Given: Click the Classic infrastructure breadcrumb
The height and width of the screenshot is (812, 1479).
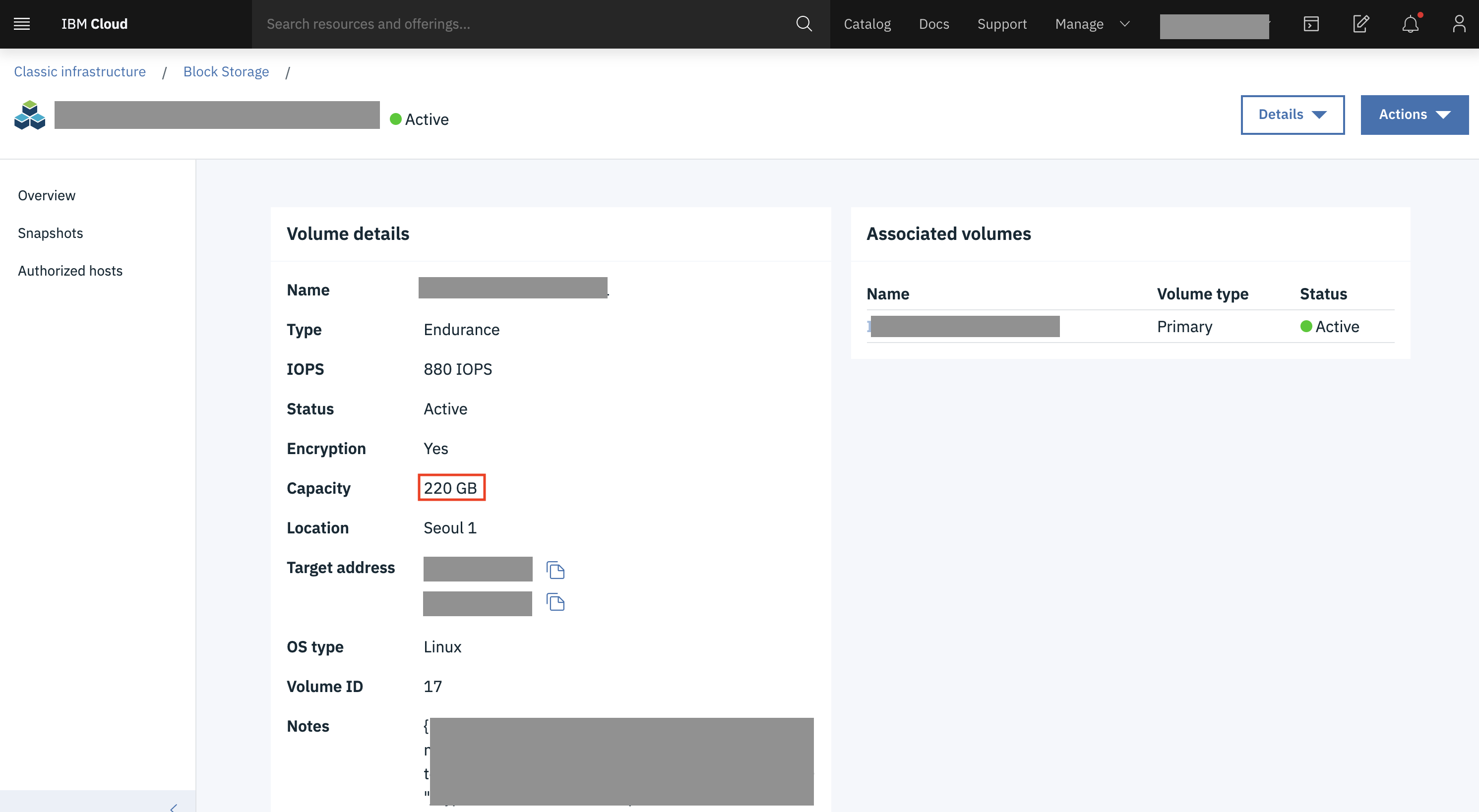Looking at the screenshot, I should [80, 72].
